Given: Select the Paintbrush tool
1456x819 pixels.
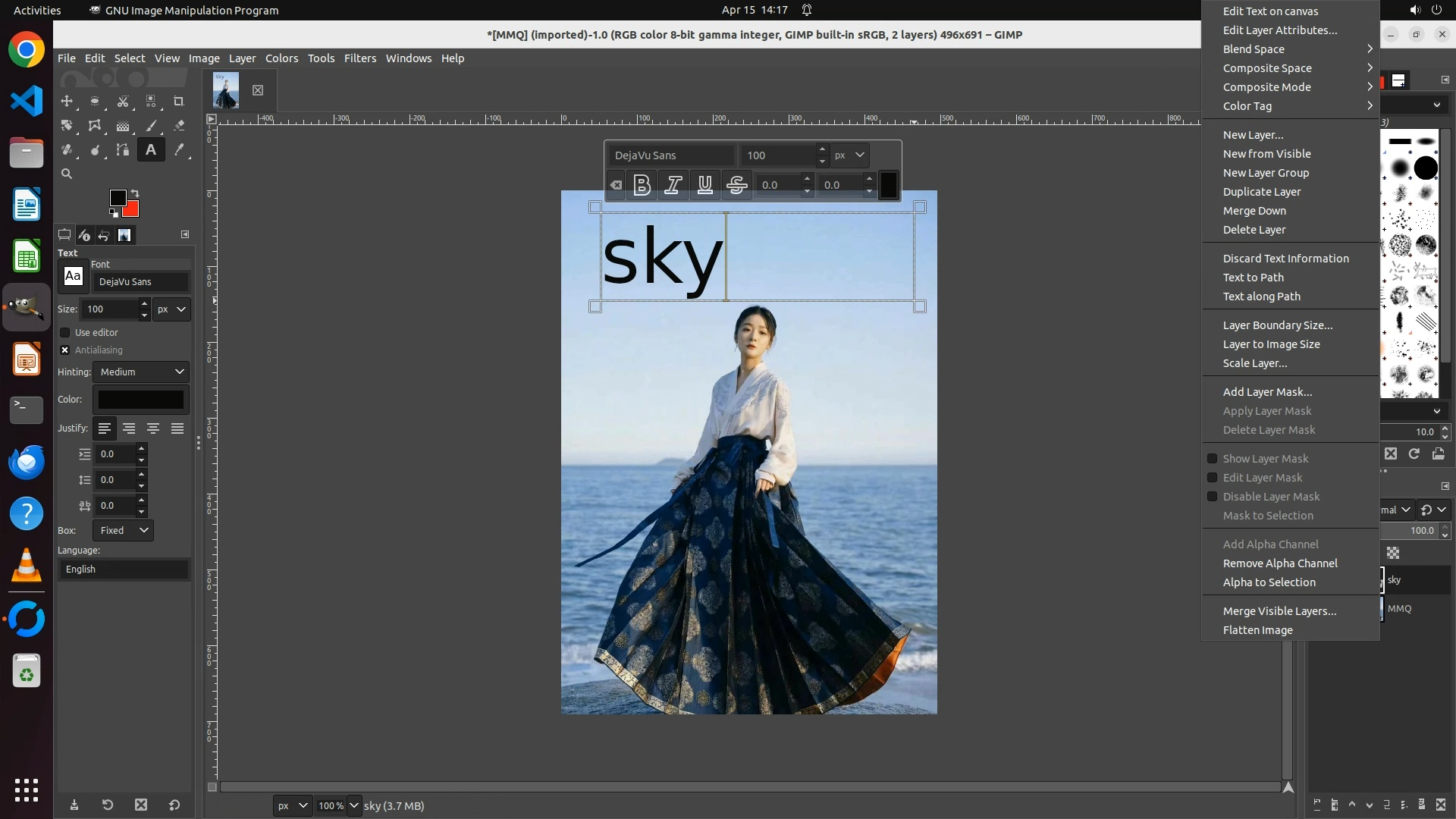Looking at the screenshot, I should click(x=151, y=125).
